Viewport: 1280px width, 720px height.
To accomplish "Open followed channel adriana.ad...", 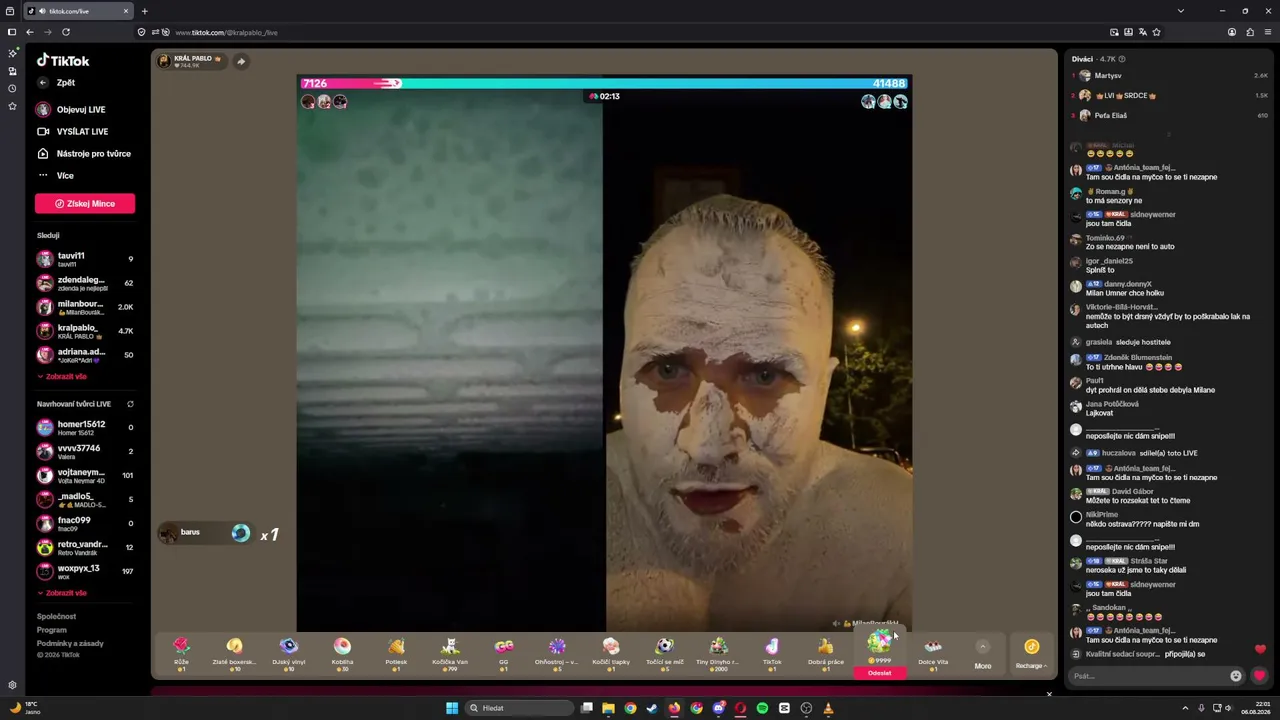I will [x=85, y=355].
